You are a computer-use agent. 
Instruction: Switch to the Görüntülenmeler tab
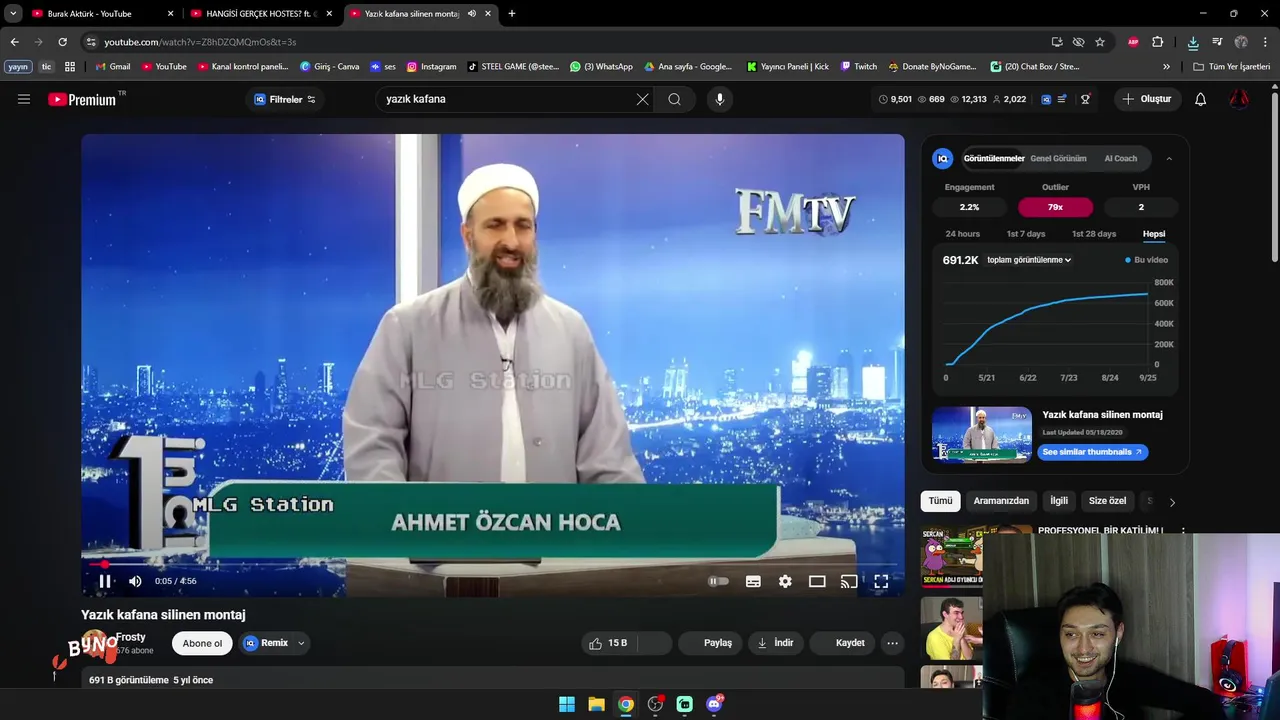[x=994, y=159]
